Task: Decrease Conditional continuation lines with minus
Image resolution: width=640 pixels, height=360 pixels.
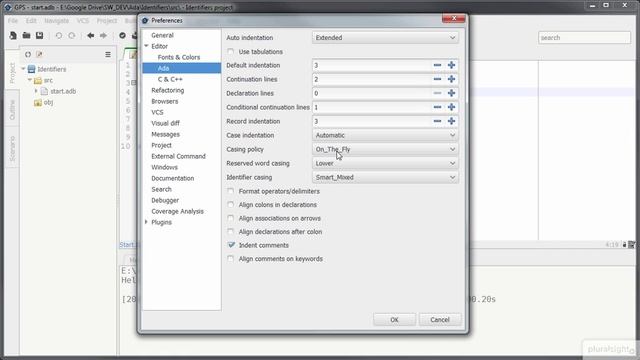Action: point(437,107)
